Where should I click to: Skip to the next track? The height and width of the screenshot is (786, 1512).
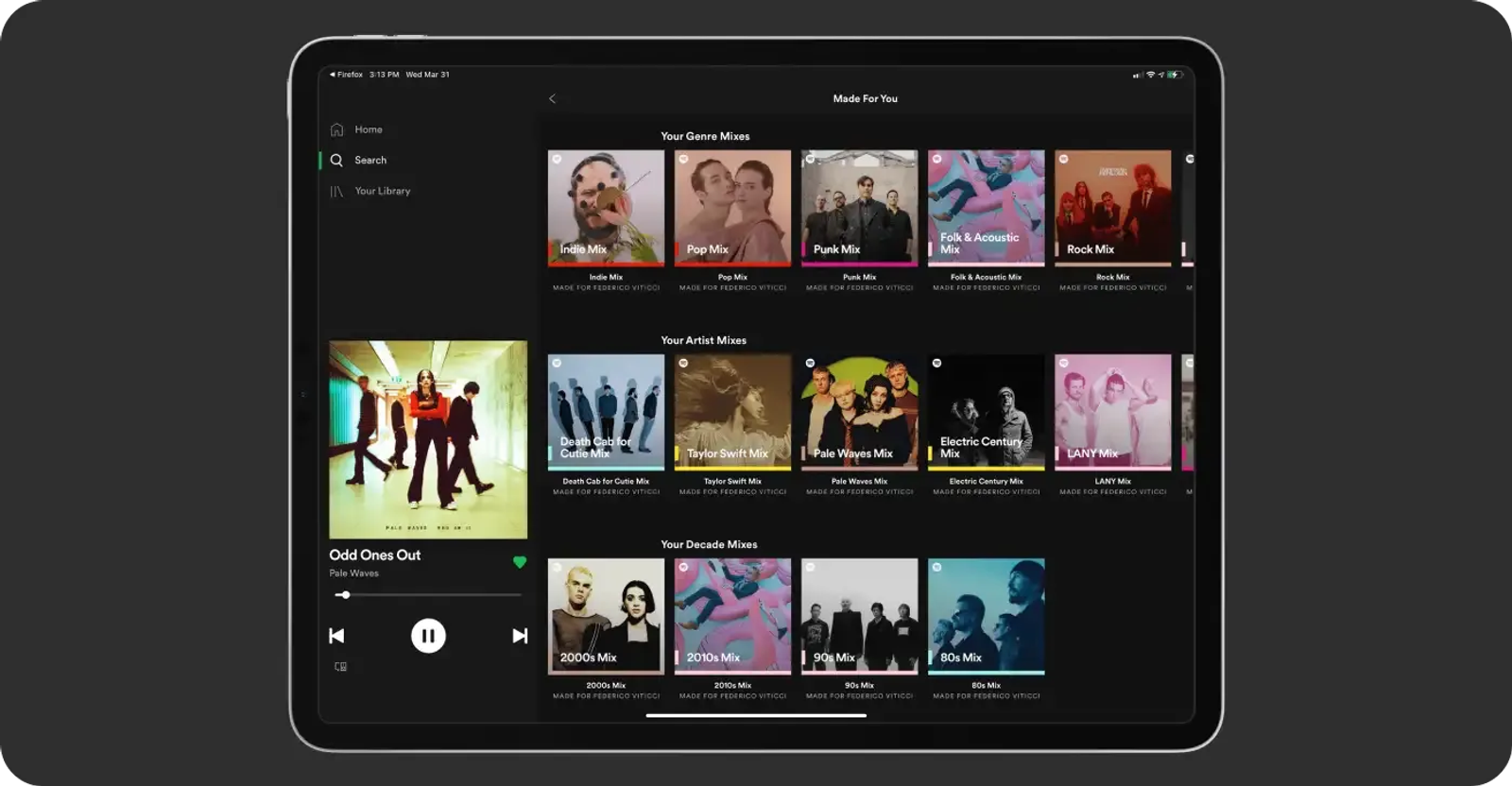click(520, 636)
